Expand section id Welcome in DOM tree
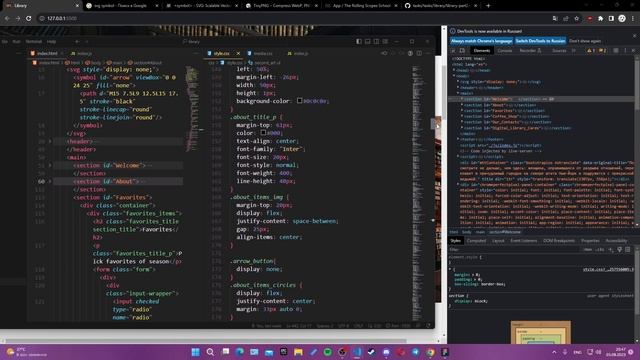The image size is (640, 360). 462,99
